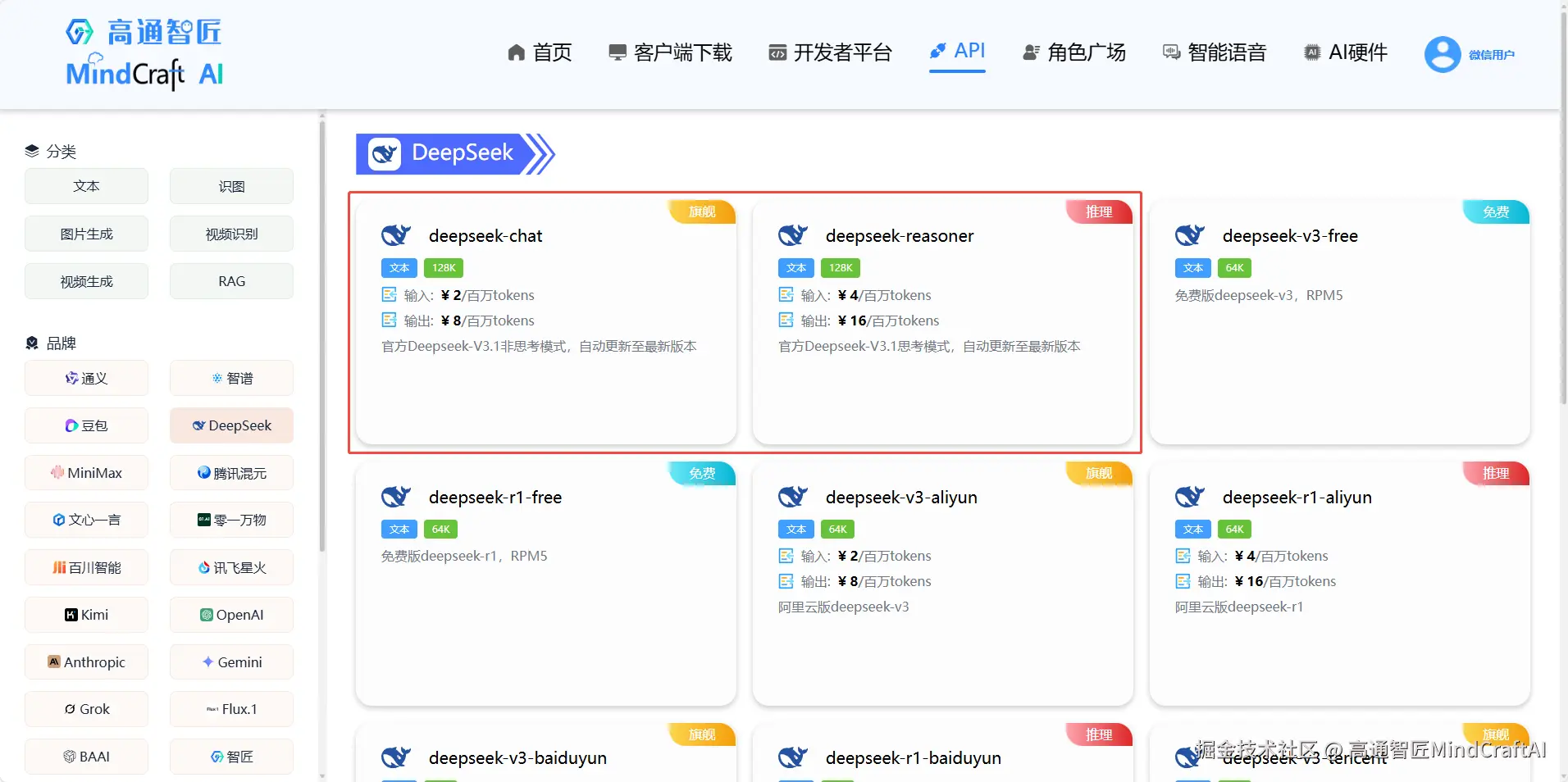
Task: Select Flux.1 brand filter
Action: click(x=231, y=709)
